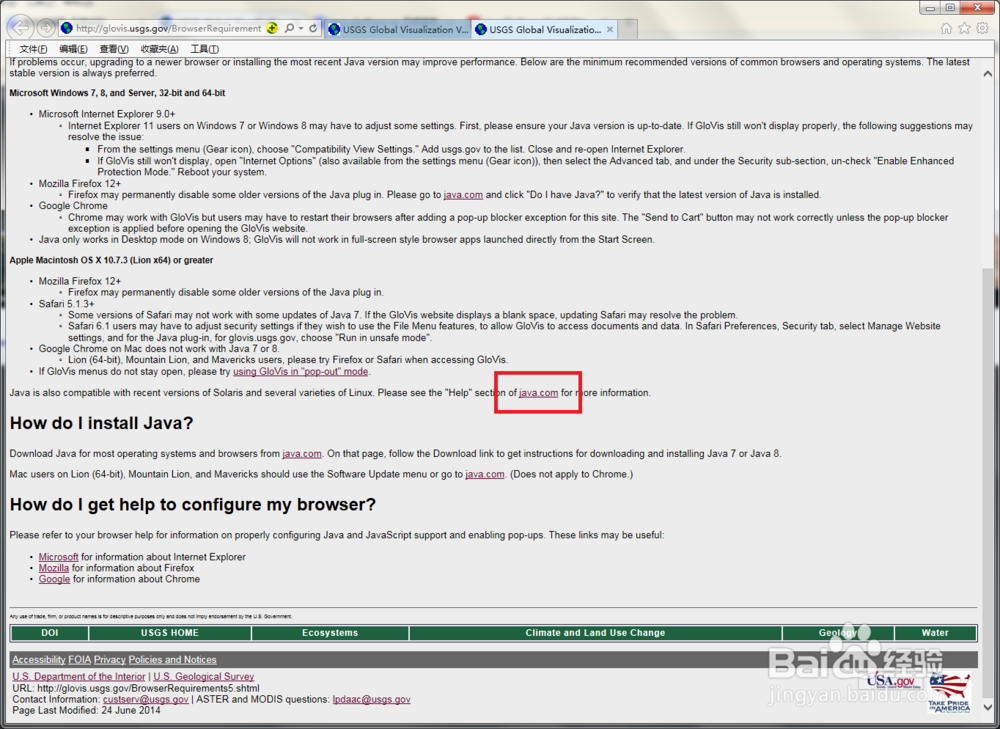Open a new blank tab
The width and height of the screenshot is (1000, 729).
point(628,29)
